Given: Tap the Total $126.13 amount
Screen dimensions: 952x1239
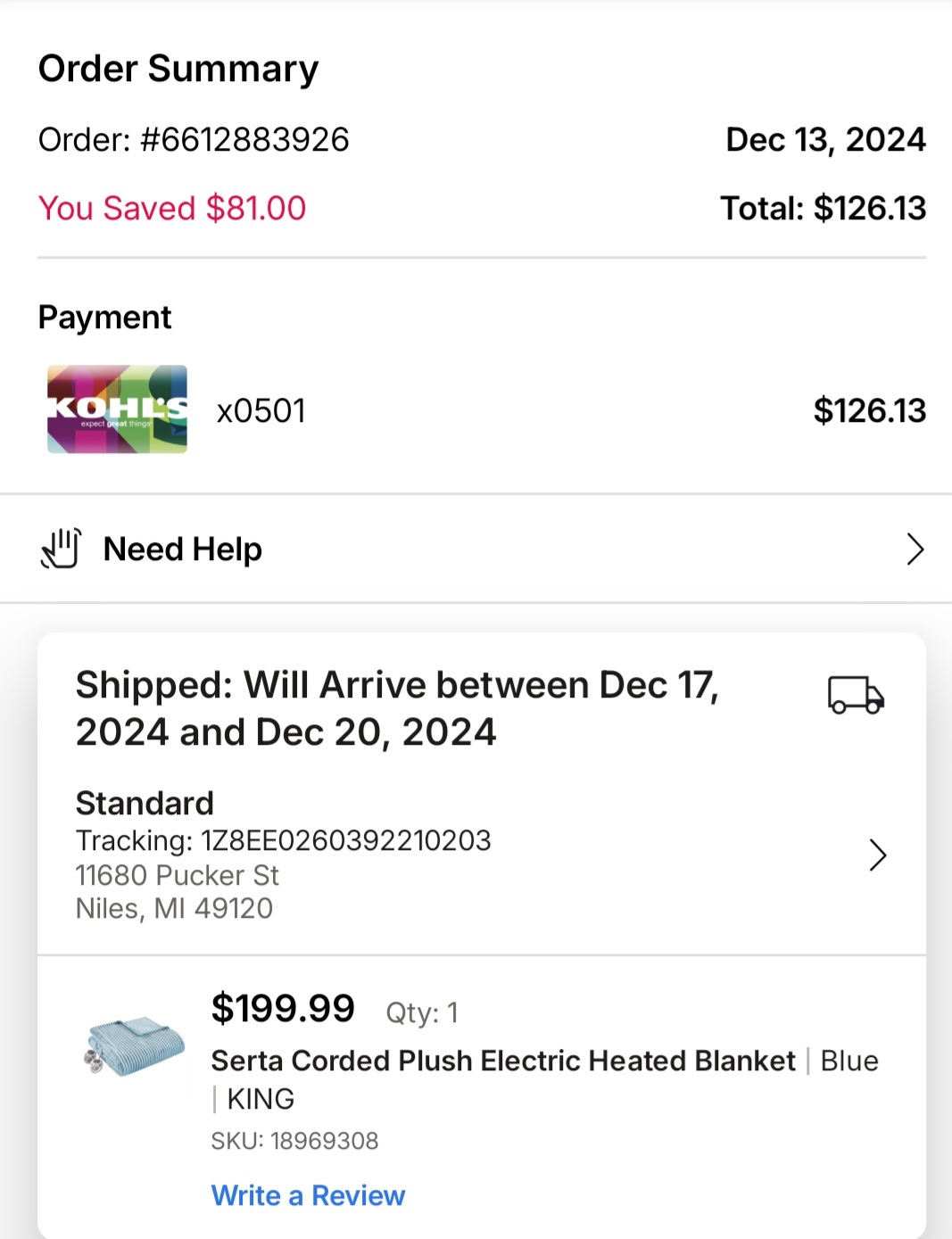Looking at the screenshot, I should [x=824, y=209].
